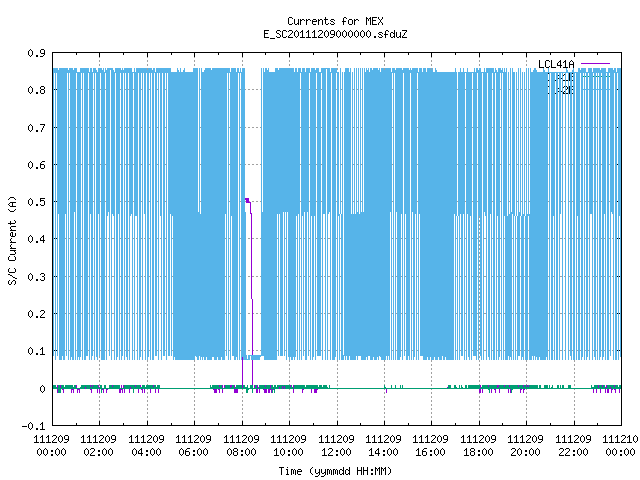Viewport: 640px width, 480px height.
Task: Click the x-axis label '111209 04:00'
Action: point(146,446)
